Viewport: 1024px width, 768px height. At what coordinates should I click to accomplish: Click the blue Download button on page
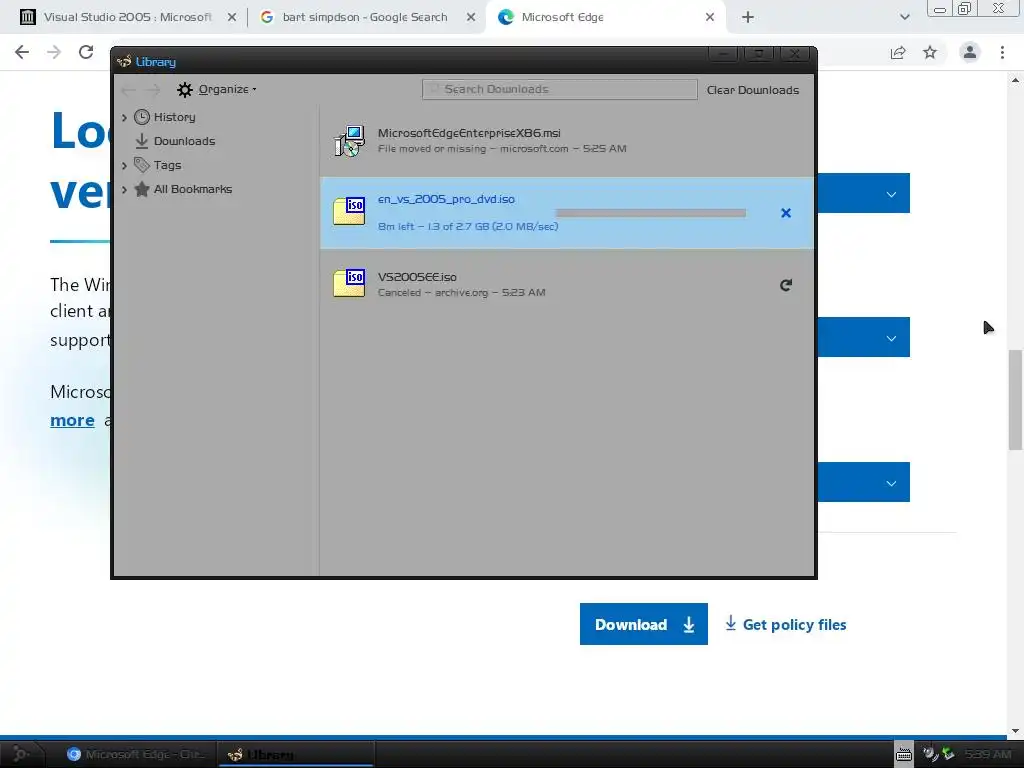click(x=643, y=624)
